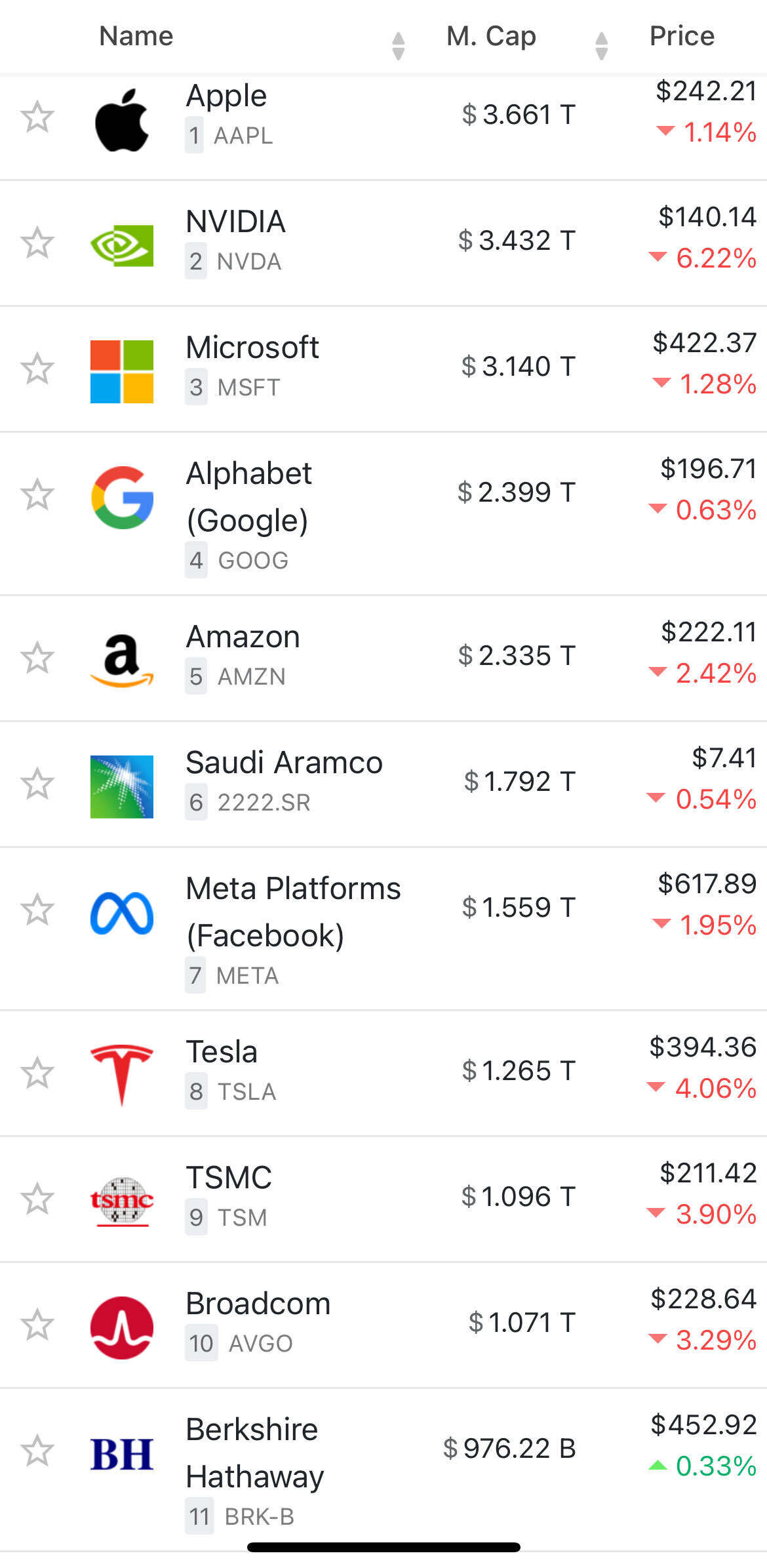This screenshot has width=767, height=1568.
Task: Click the Alphabet Google logo
Action: tap(122, 498)
